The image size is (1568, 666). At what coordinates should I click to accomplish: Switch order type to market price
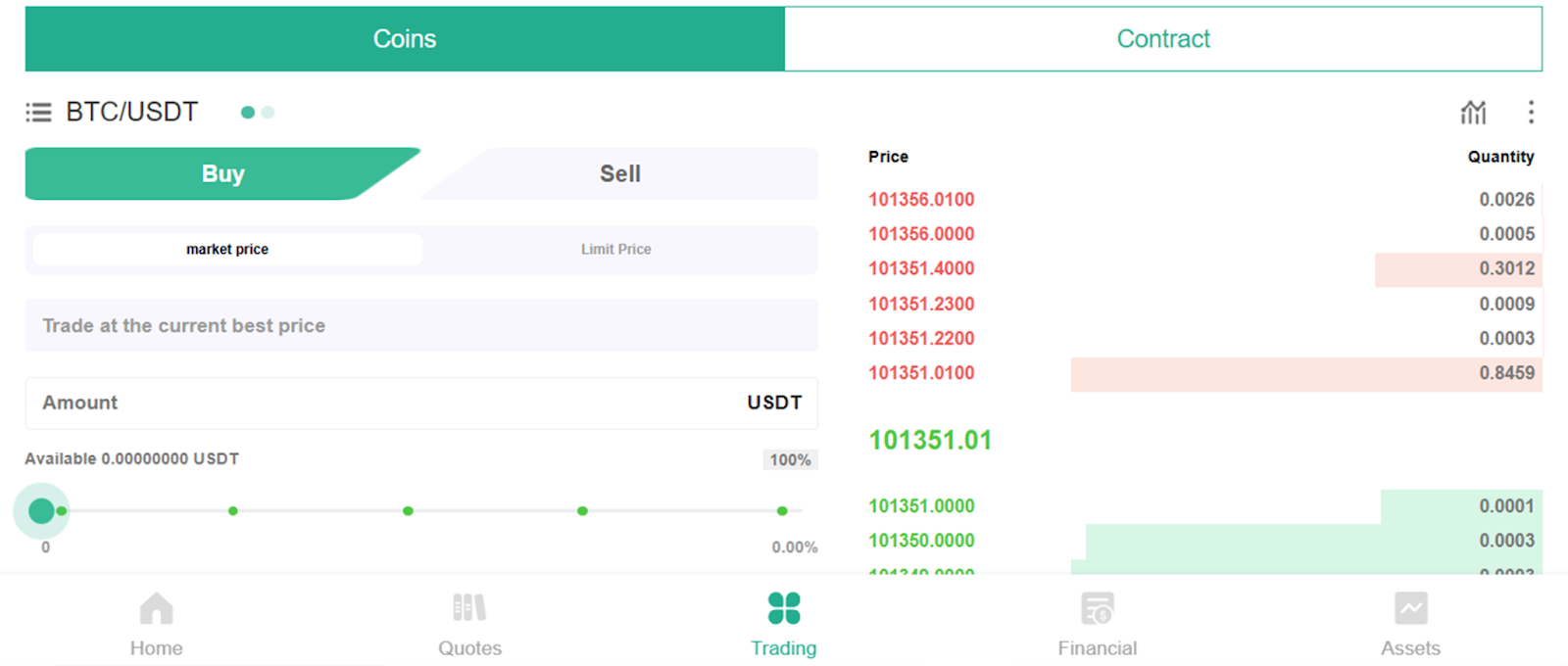[x=227, y=250]
